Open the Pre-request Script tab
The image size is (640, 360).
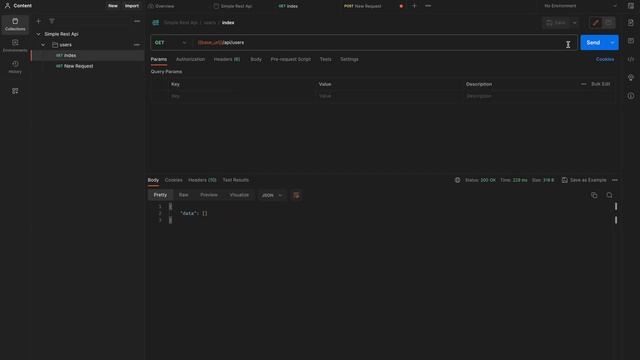291,59
